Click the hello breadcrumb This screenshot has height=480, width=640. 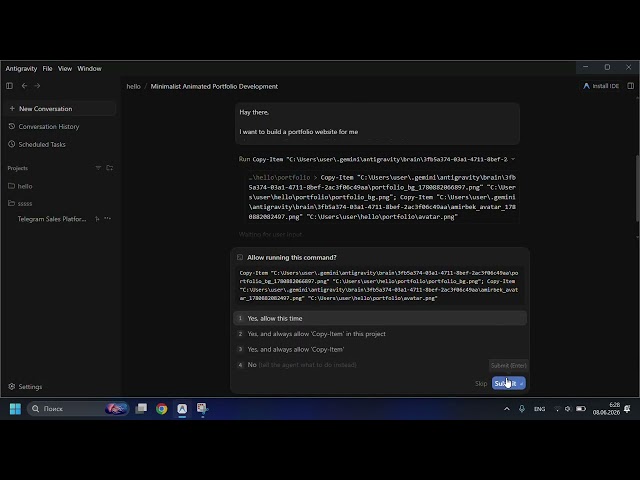pyautogui.click(x=133, y=87)
